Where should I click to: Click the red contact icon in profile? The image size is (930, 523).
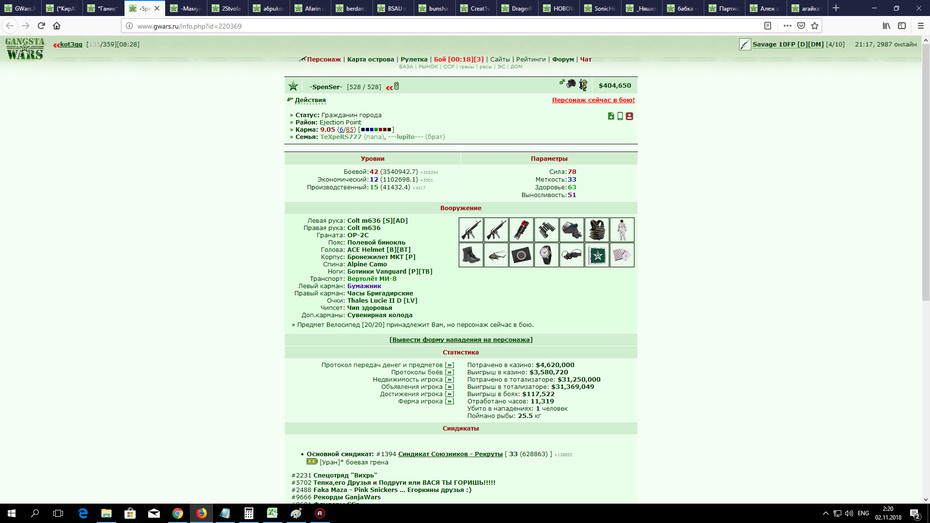click(629, 116)
